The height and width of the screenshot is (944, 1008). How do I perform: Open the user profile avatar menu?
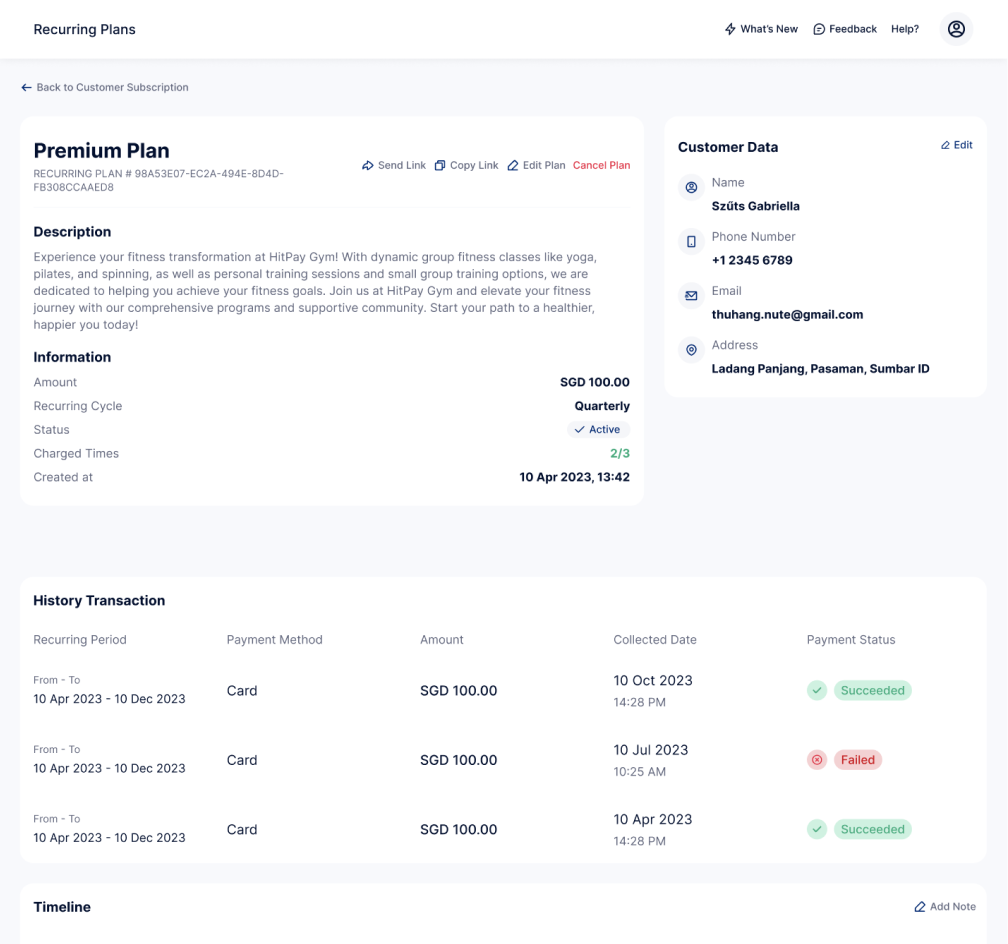tap(955, 29)
